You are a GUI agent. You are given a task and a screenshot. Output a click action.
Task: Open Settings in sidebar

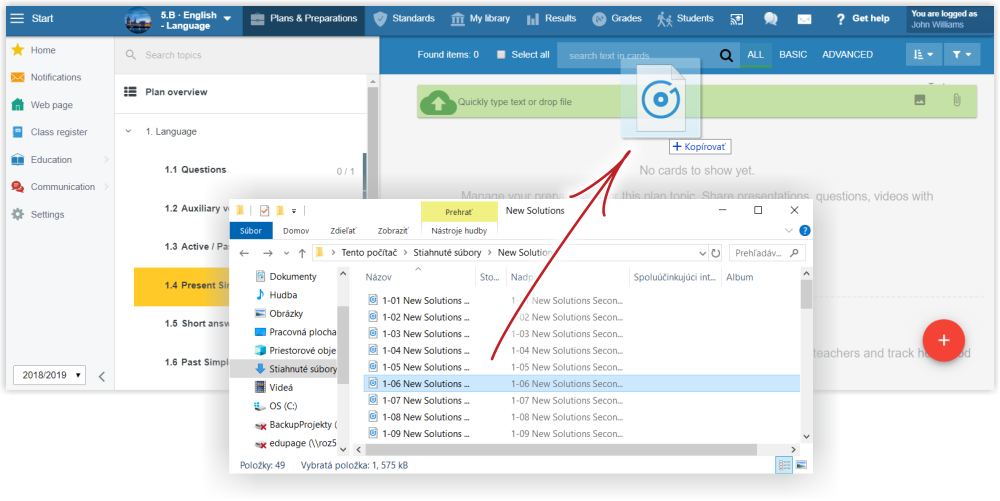pos(47,214)
